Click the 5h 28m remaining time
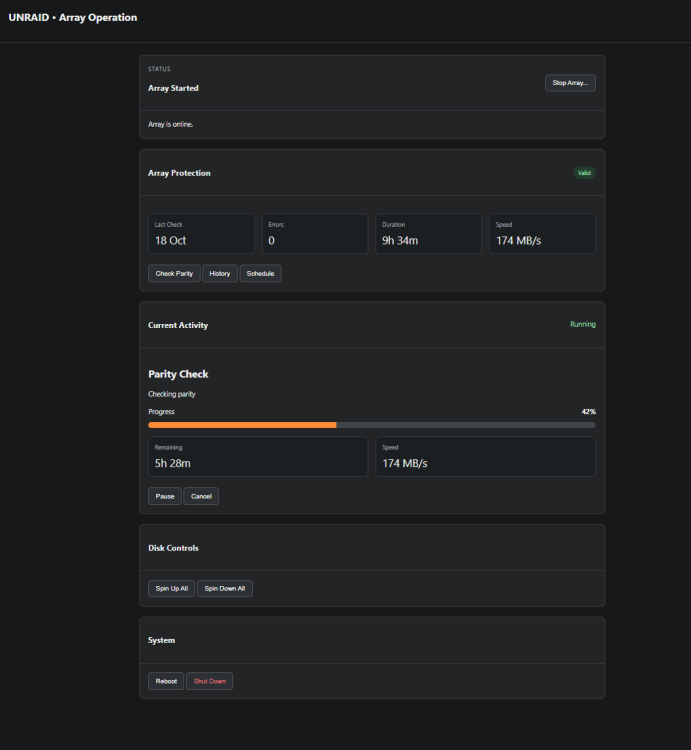 [172, 463]
